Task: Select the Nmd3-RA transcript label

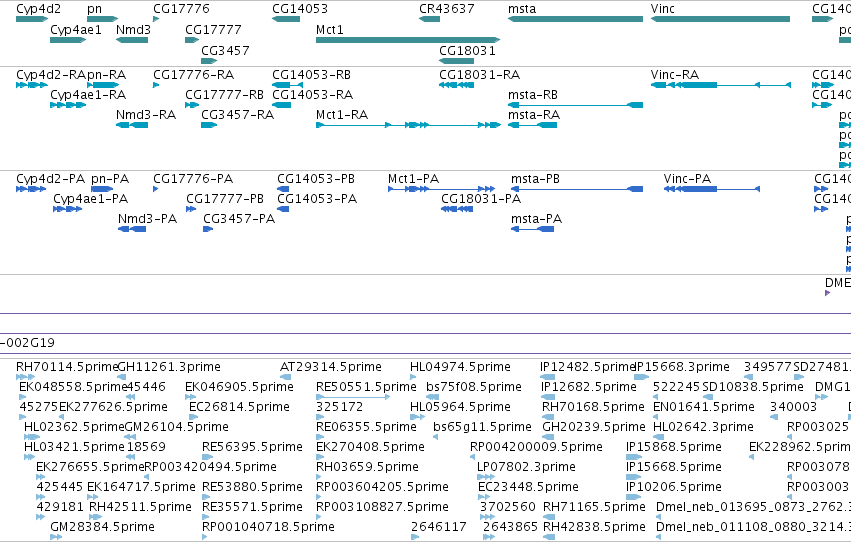Action: click(x=146, y=114)
